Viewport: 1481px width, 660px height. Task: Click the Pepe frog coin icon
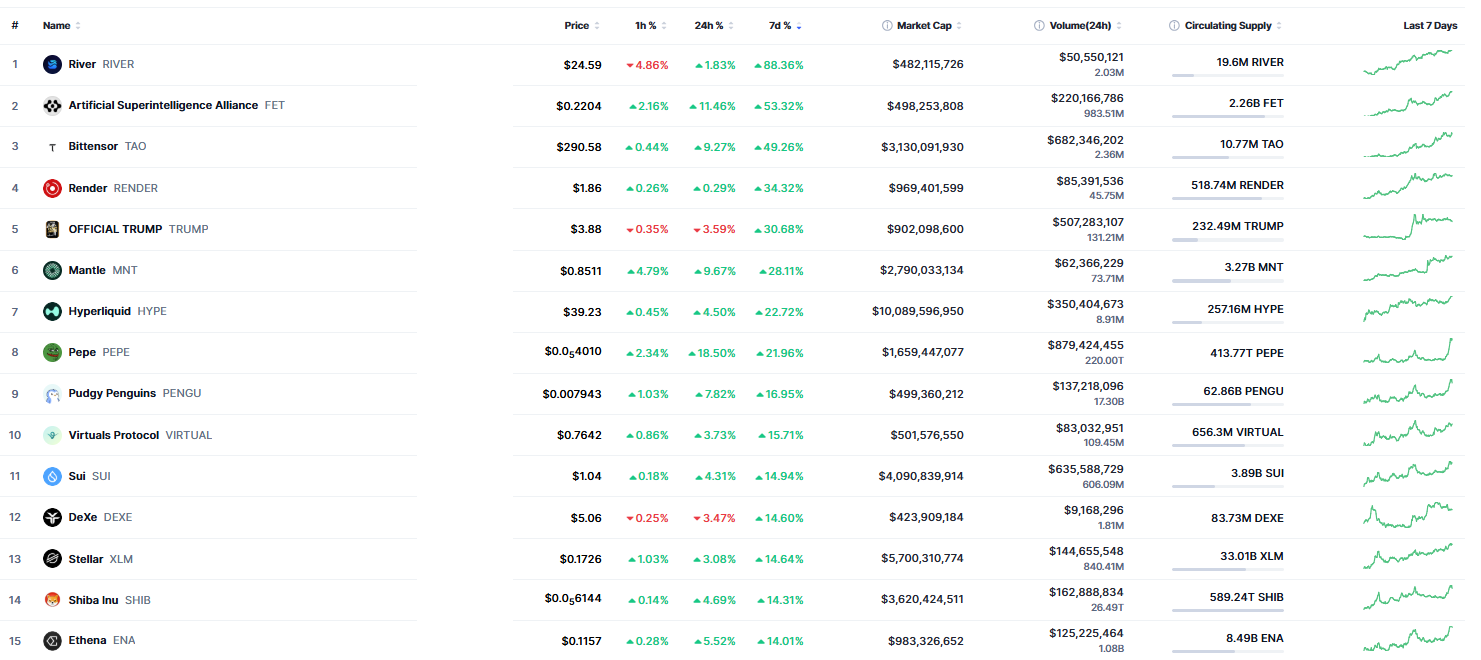52,352
